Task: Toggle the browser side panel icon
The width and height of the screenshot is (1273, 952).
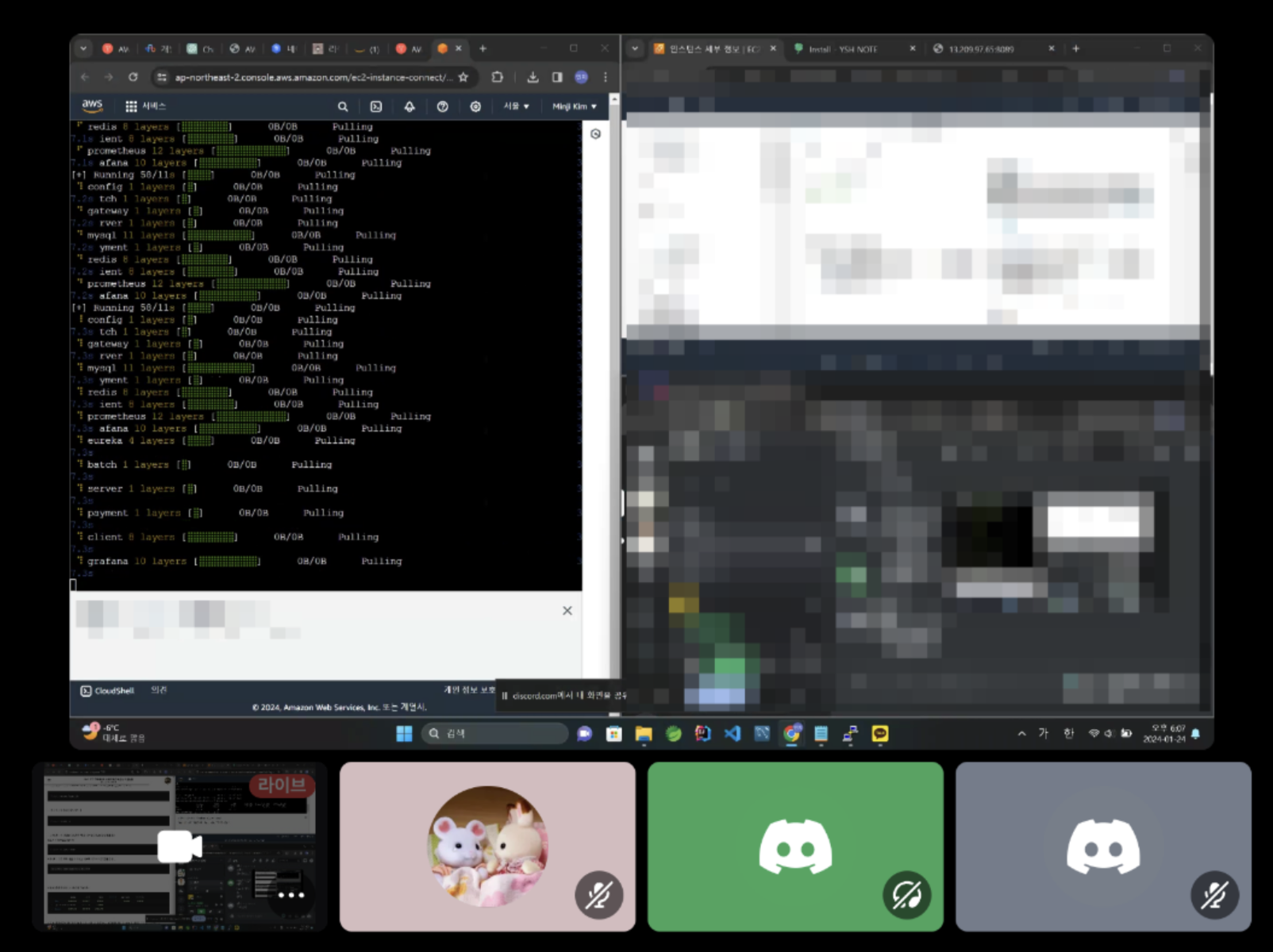Action: coord(557,77)
